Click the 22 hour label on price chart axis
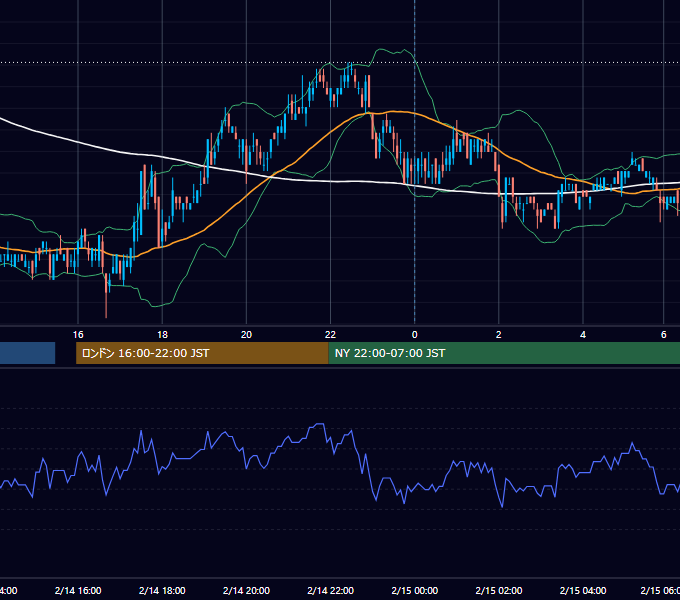 [x=330, y=335]
